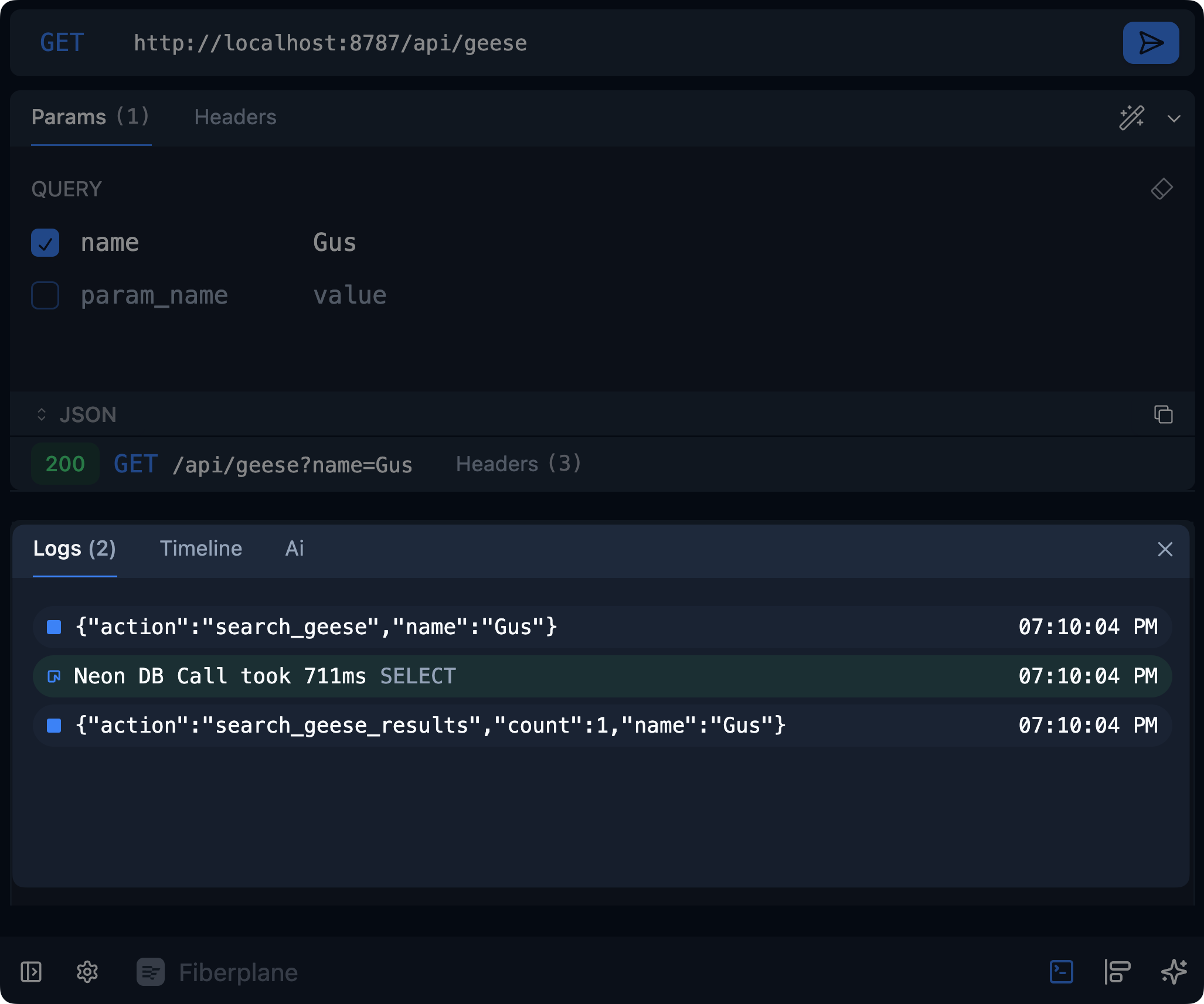1204x1004 pixels.
Task: Enable the param_name query parameter
Action: (45, 295)
